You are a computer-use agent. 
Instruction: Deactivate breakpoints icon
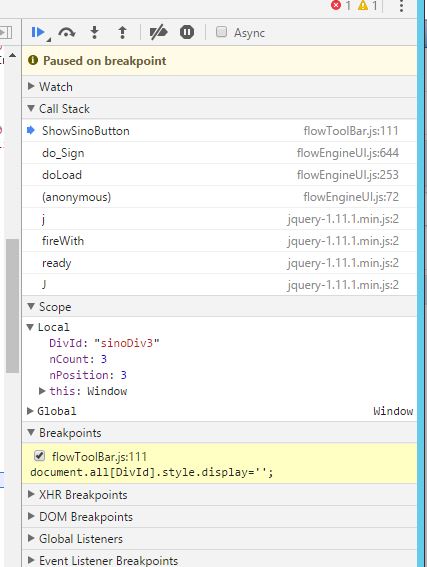click(x=158, y=32)
